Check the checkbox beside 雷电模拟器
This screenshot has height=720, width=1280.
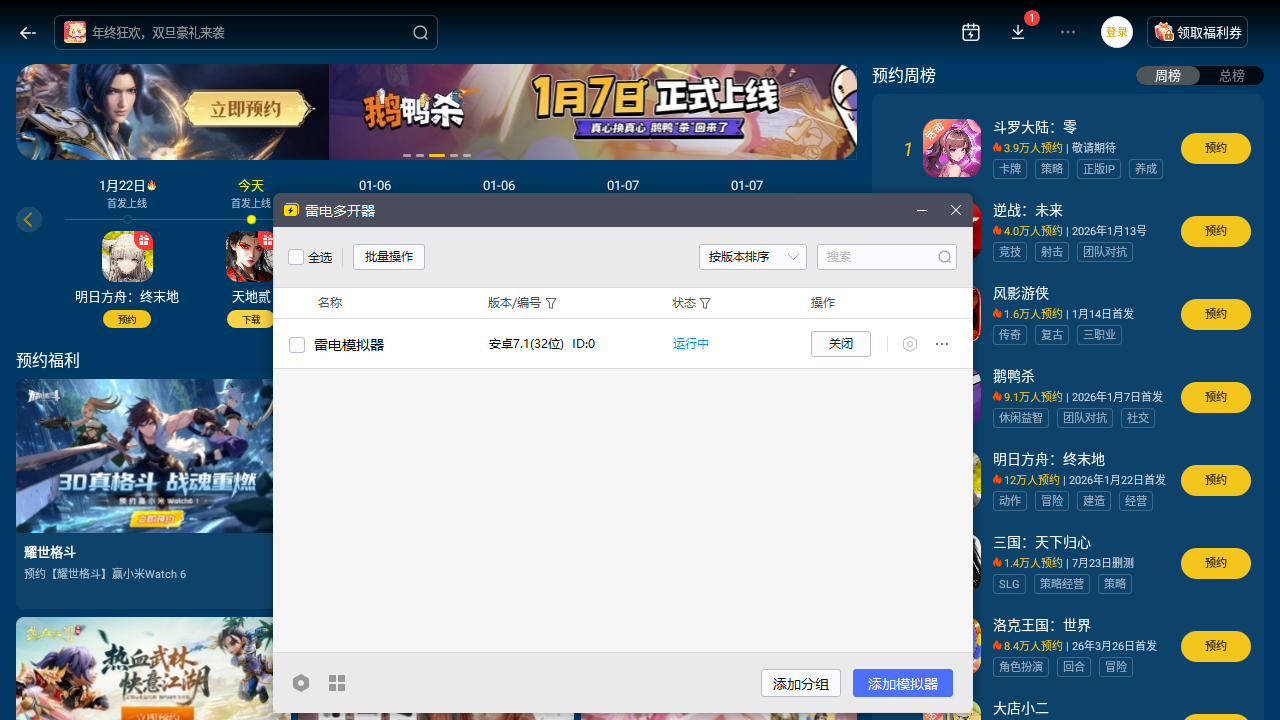coord(296,344)
